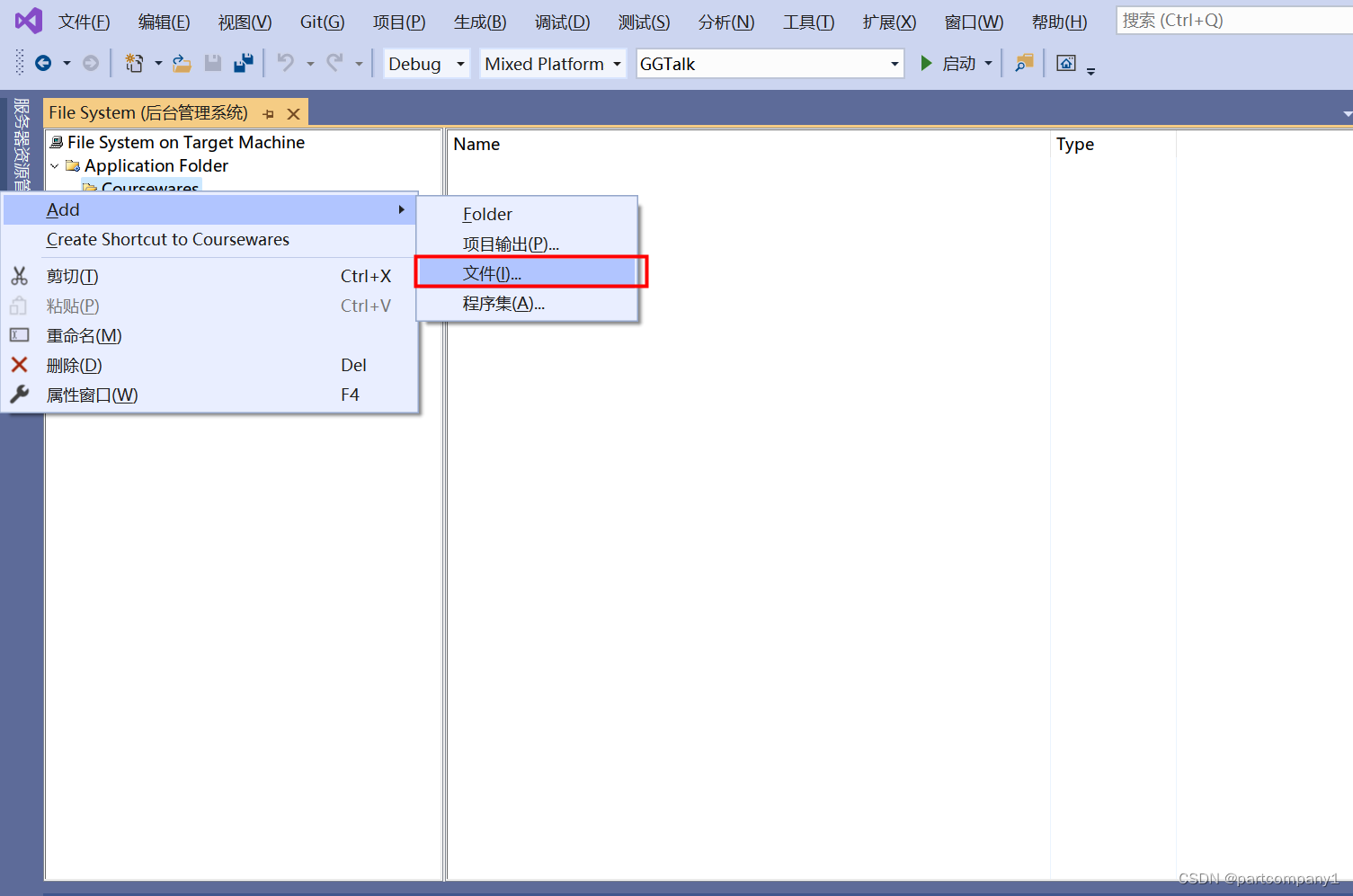Click the Save All icon
The image size is (1353, 896).
pyautogui.click(x=243, y=63)
